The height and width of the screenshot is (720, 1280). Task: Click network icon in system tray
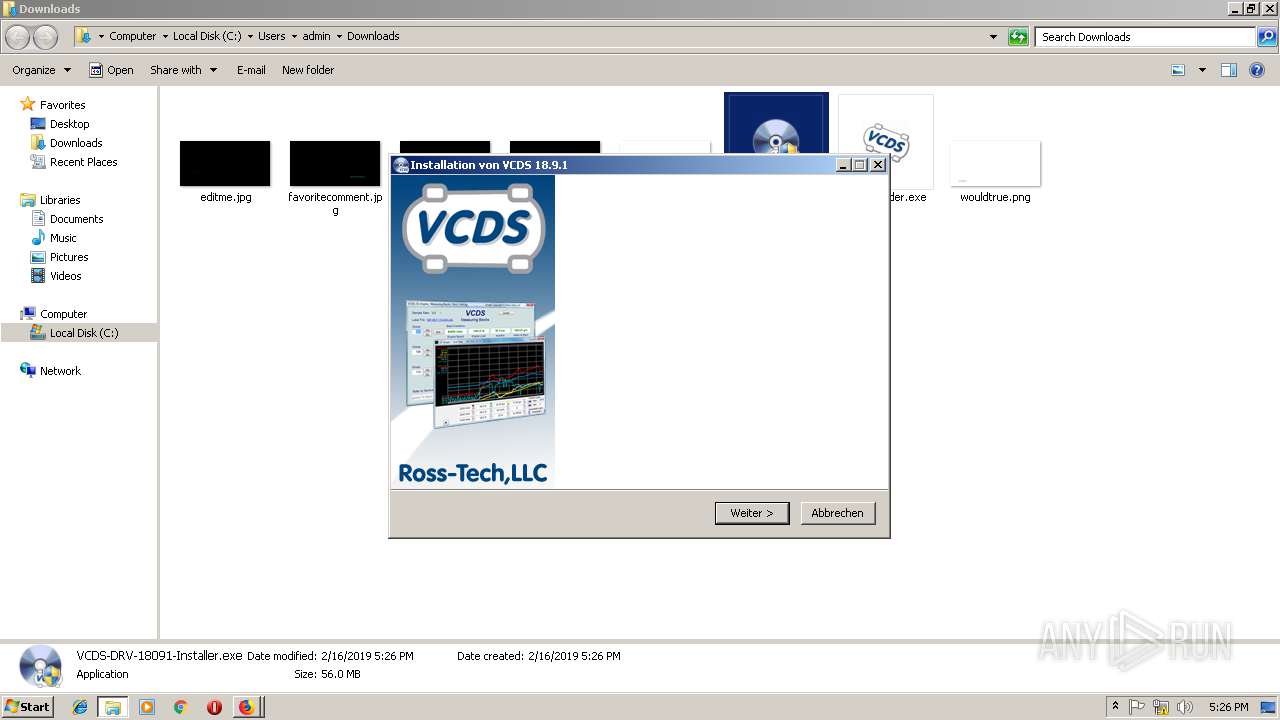[x=1161, y=707]
